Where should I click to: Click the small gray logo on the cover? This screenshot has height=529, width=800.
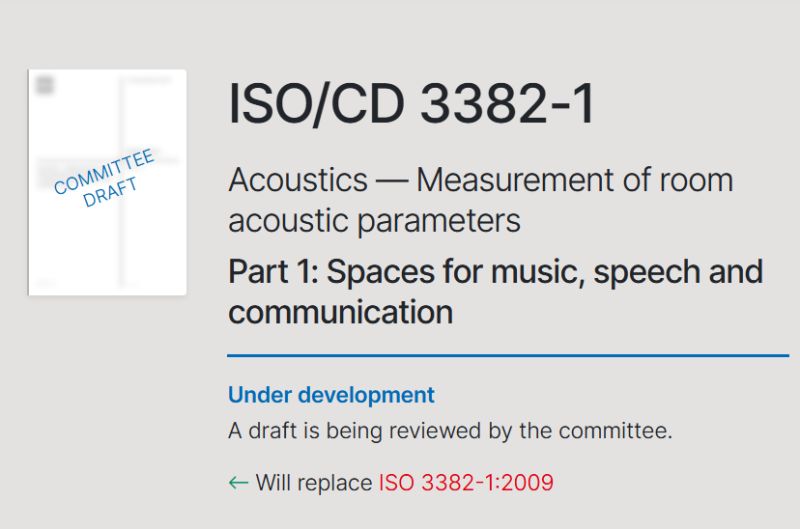pos(44,85)
